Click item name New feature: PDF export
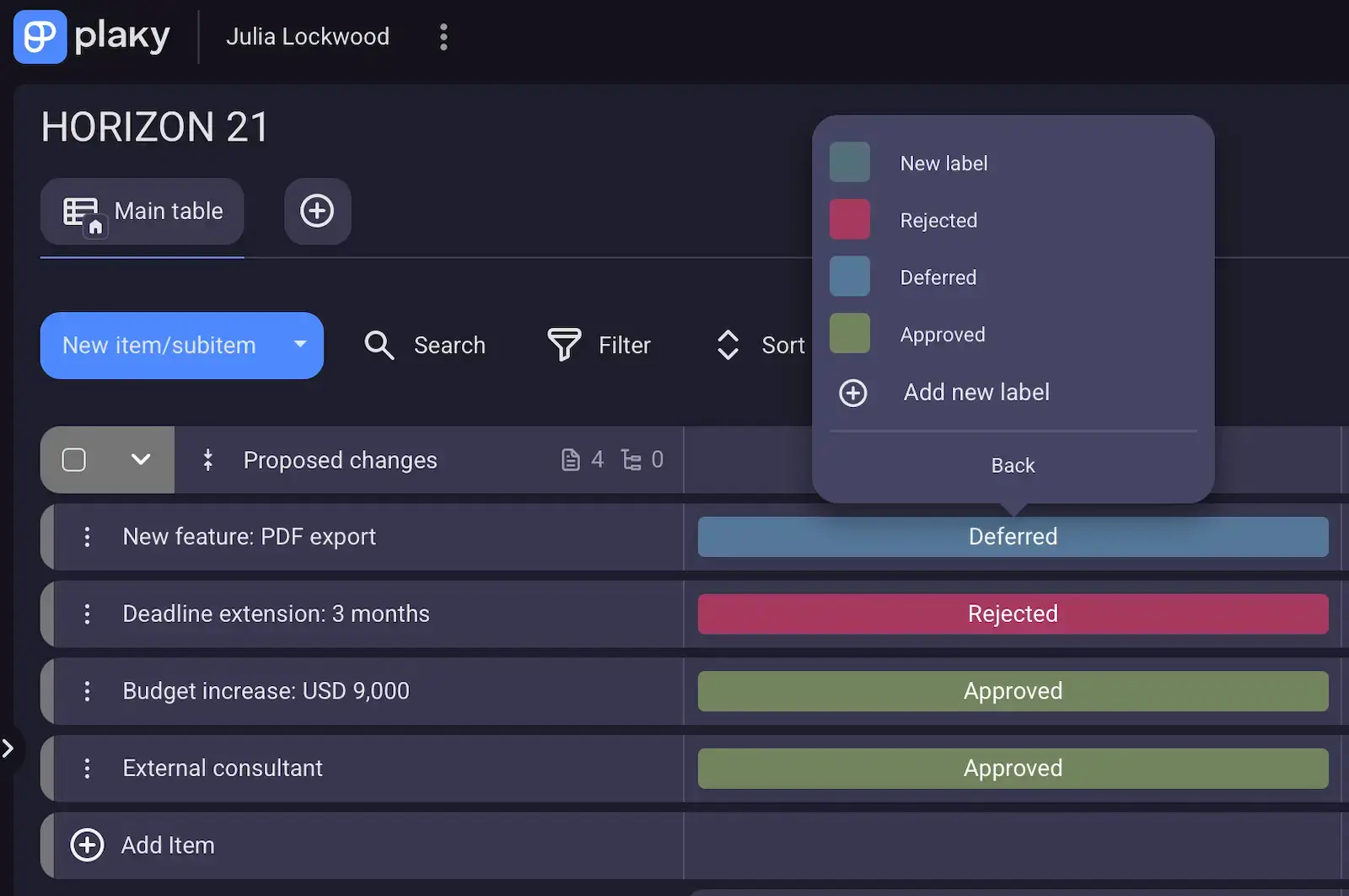Viewport: 1349px width, 896px height. (x=249, y=537)
